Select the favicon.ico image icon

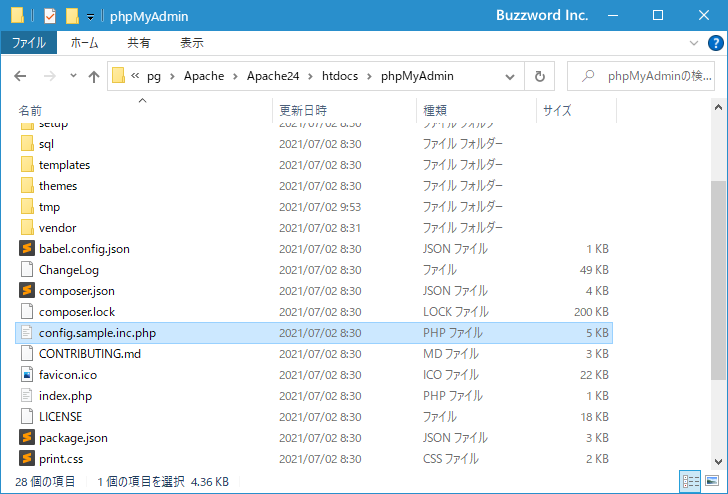click(x=27, y=374)
